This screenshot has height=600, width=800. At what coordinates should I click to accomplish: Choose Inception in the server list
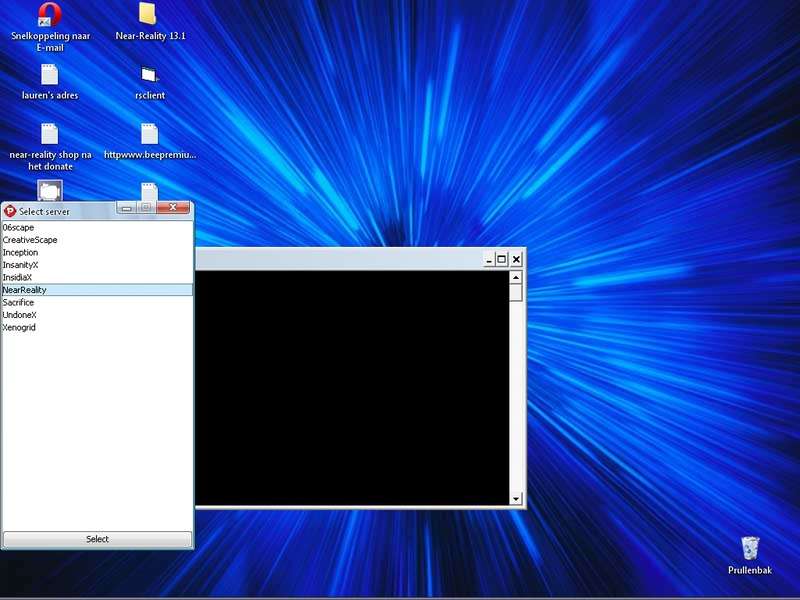(97, 253)
